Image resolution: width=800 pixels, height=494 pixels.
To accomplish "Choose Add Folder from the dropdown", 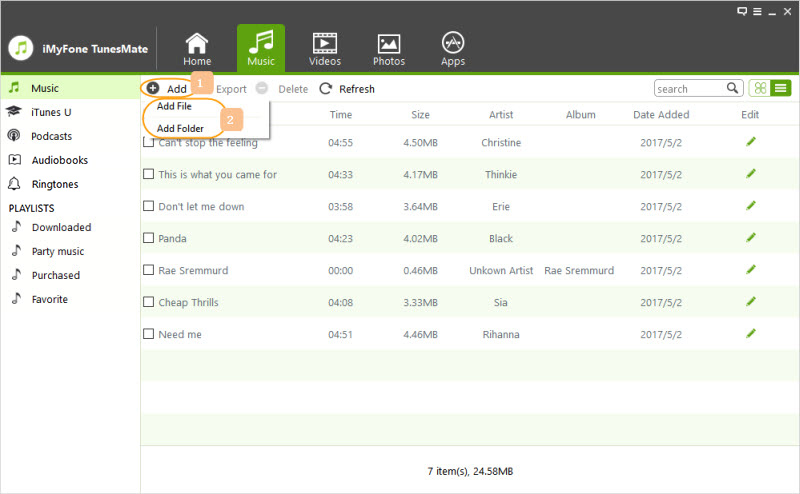I will tap(180, 128).
